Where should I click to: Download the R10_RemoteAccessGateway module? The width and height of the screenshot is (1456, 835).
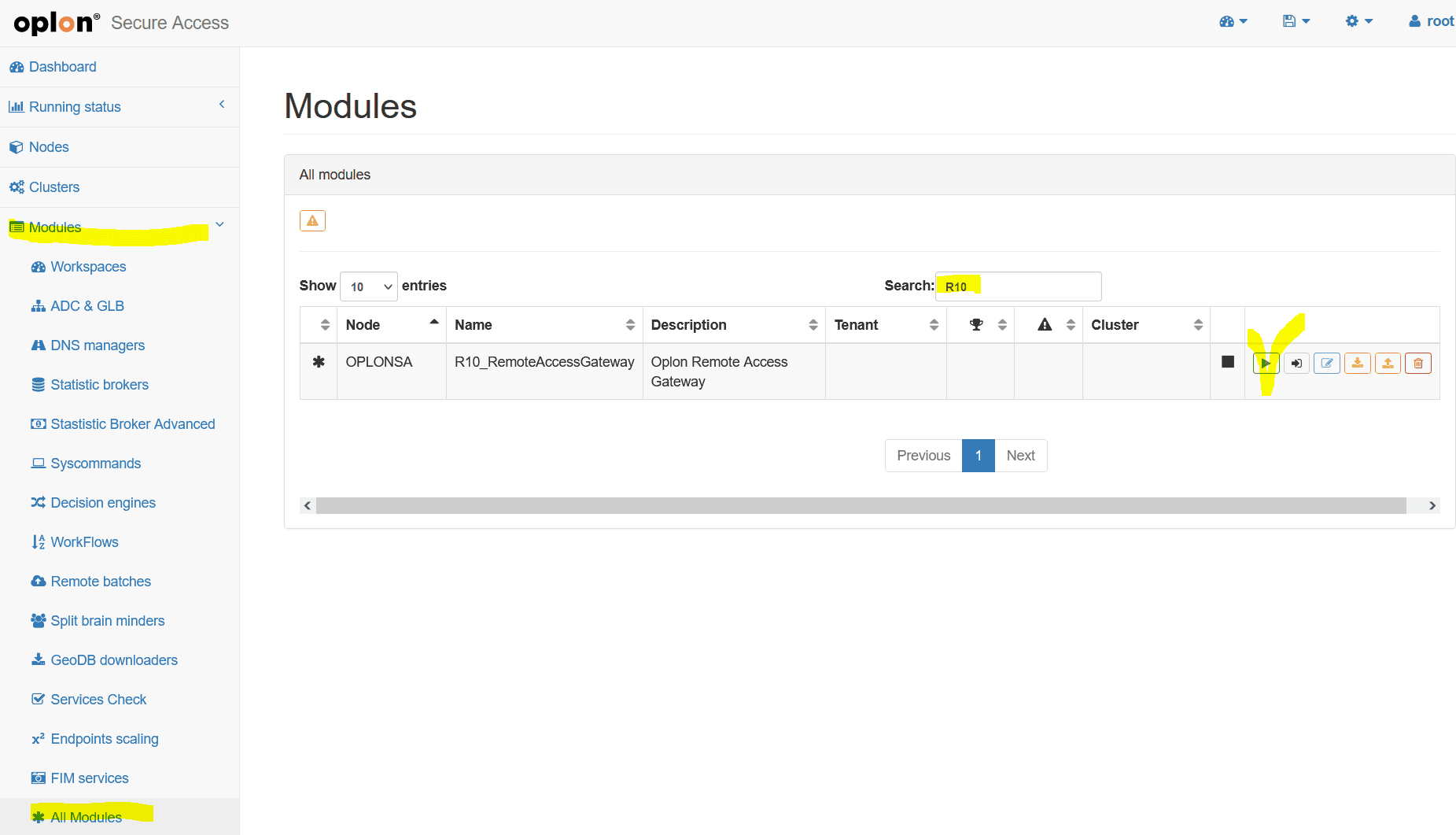pyautogui.click(x=1358, y=363)
